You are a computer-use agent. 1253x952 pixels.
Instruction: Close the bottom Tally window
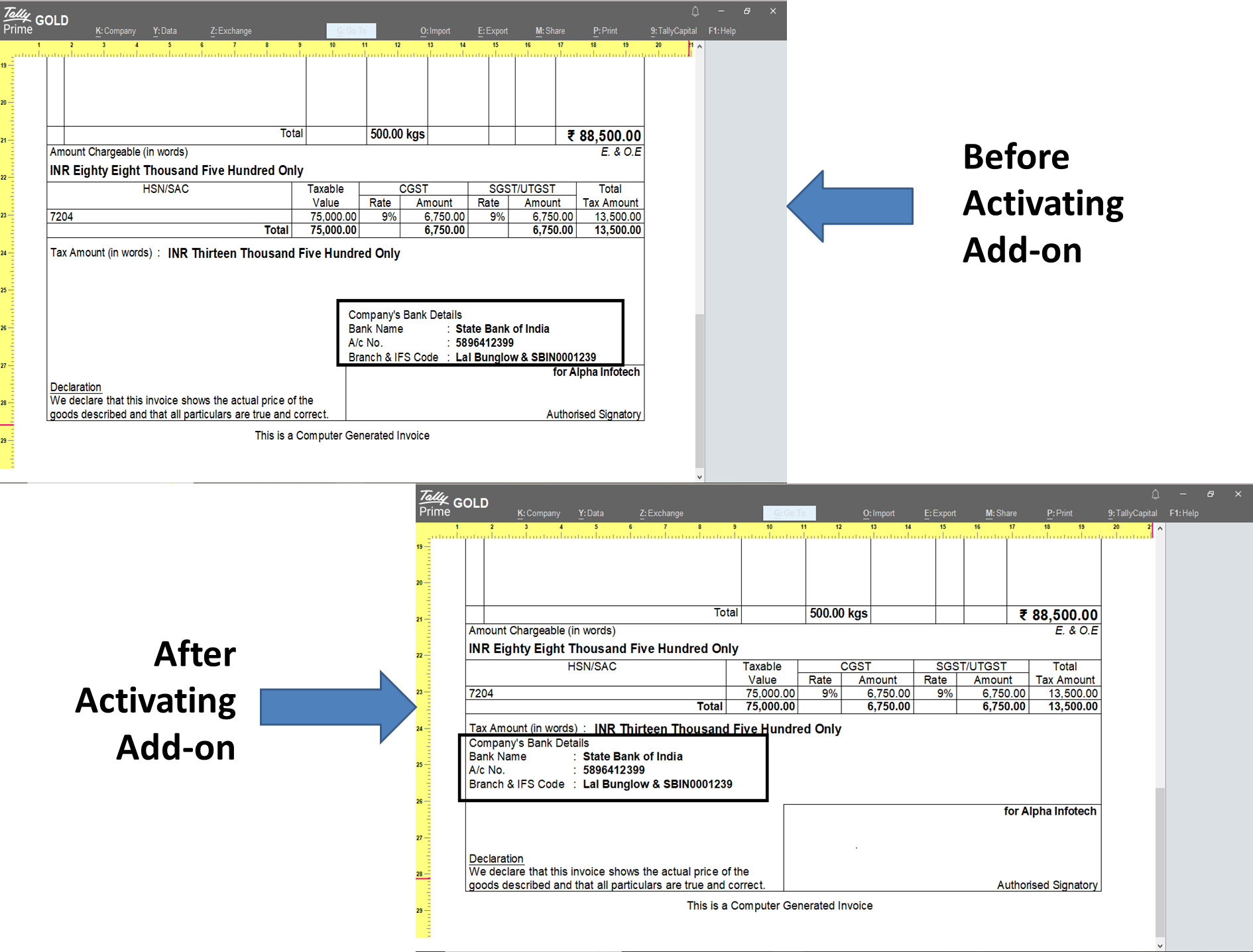click(x=1238, y=495)
